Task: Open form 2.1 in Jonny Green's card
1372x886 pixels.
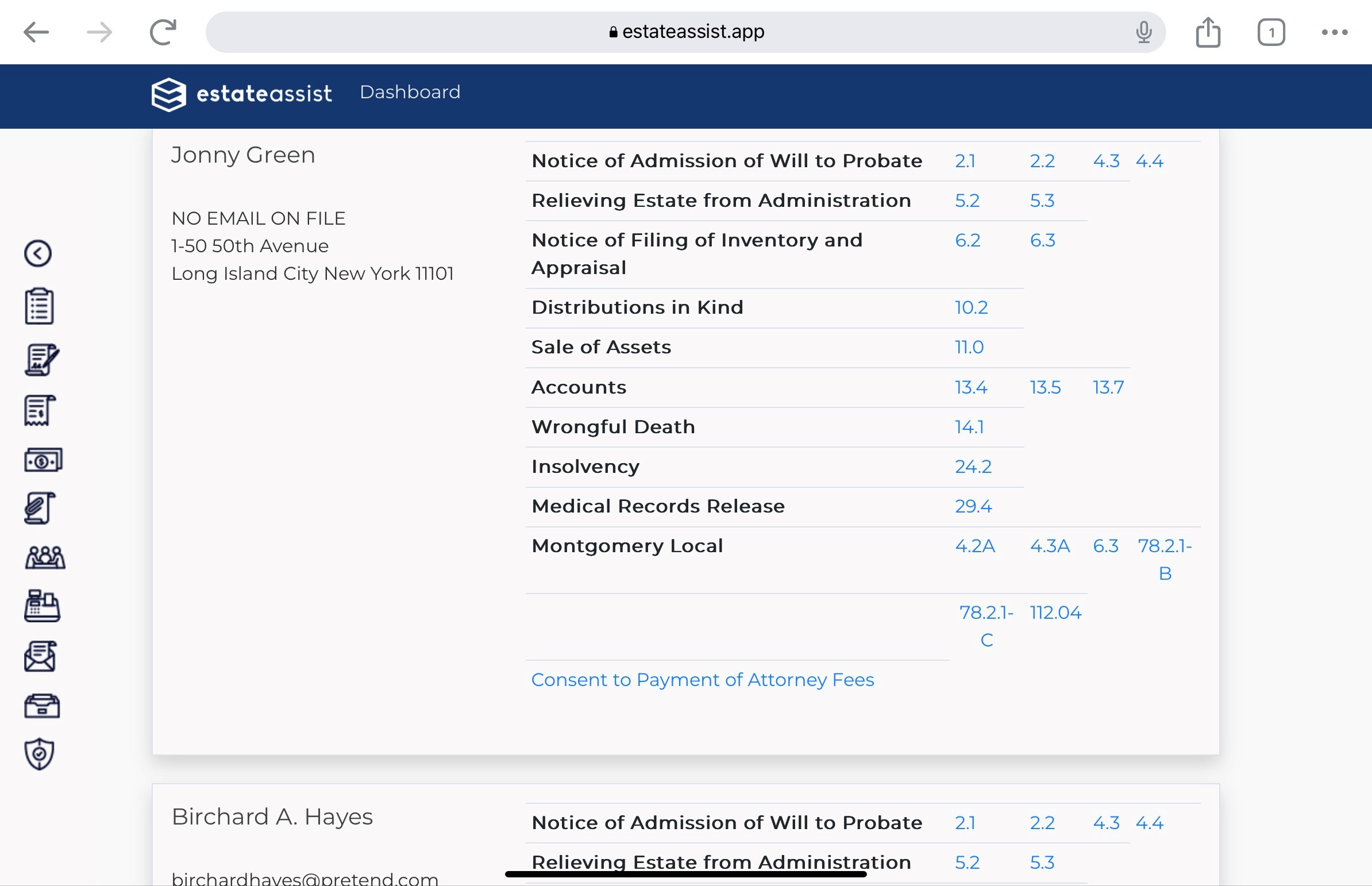Action: point(965,161)
